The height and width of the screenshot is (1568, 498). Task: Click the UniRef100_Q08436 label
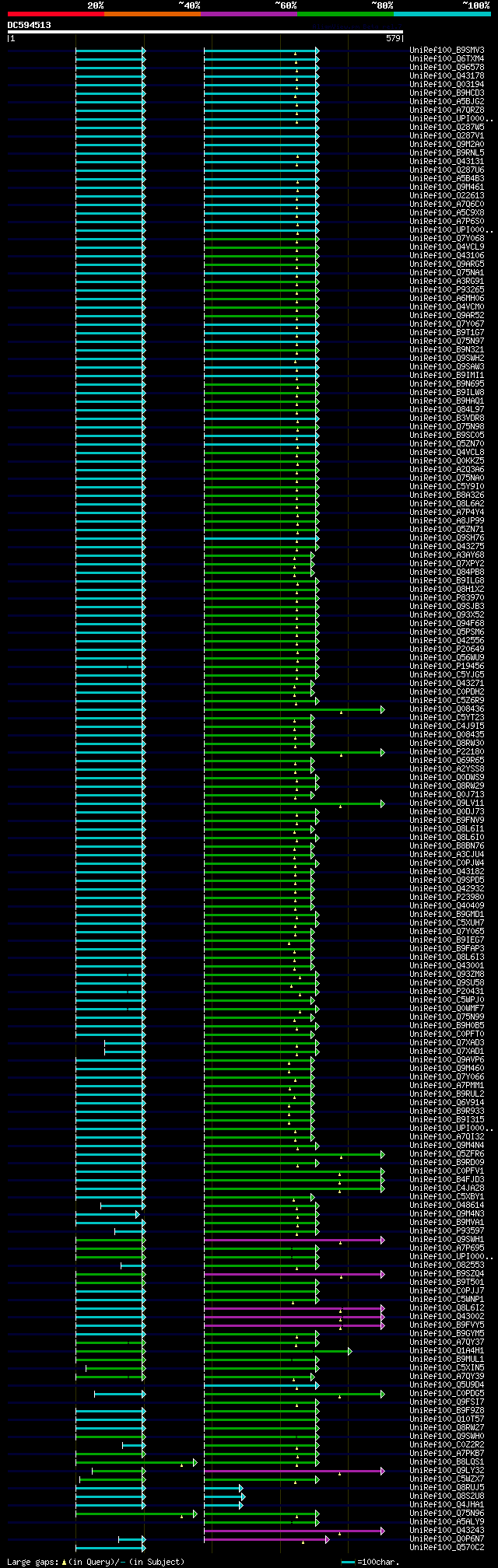tap(447, 709)
